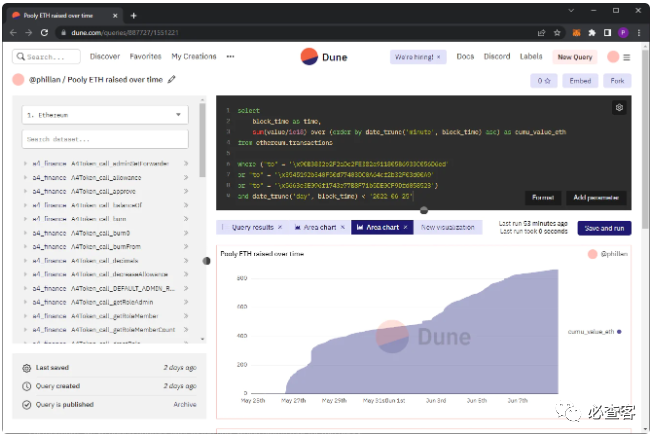Open the extensions puzzle icon
The height and width of the screenshot is (440, 656).
point(592,33)
